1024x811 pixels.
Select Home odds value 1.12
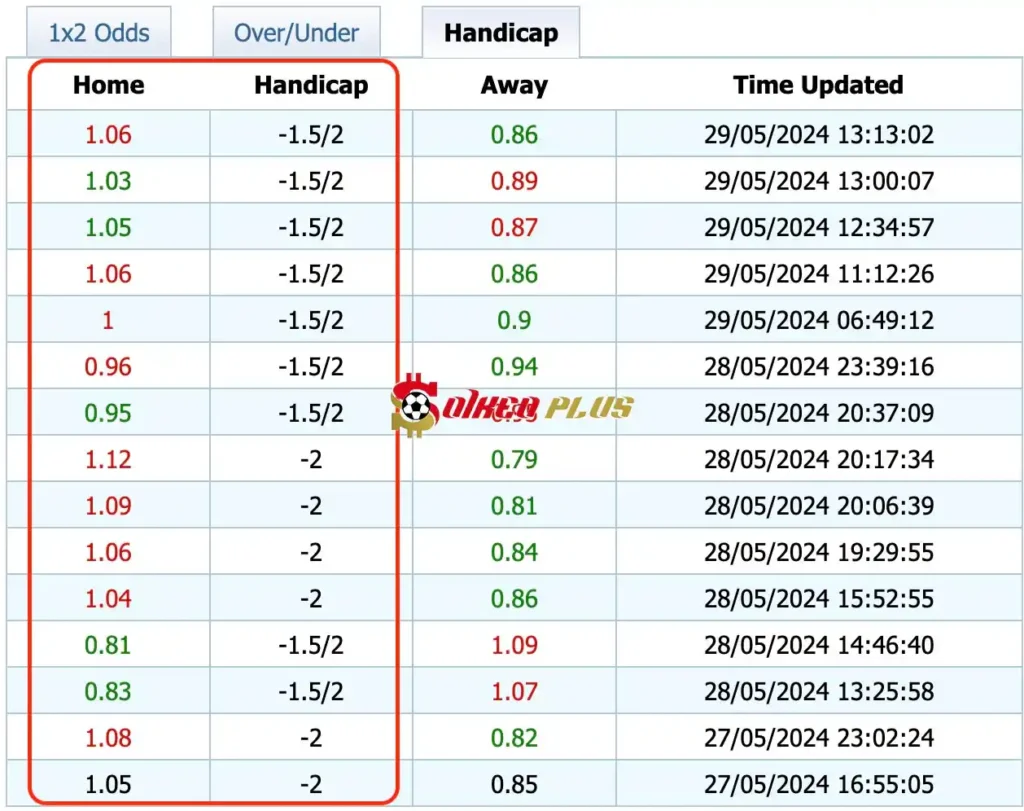108,460
